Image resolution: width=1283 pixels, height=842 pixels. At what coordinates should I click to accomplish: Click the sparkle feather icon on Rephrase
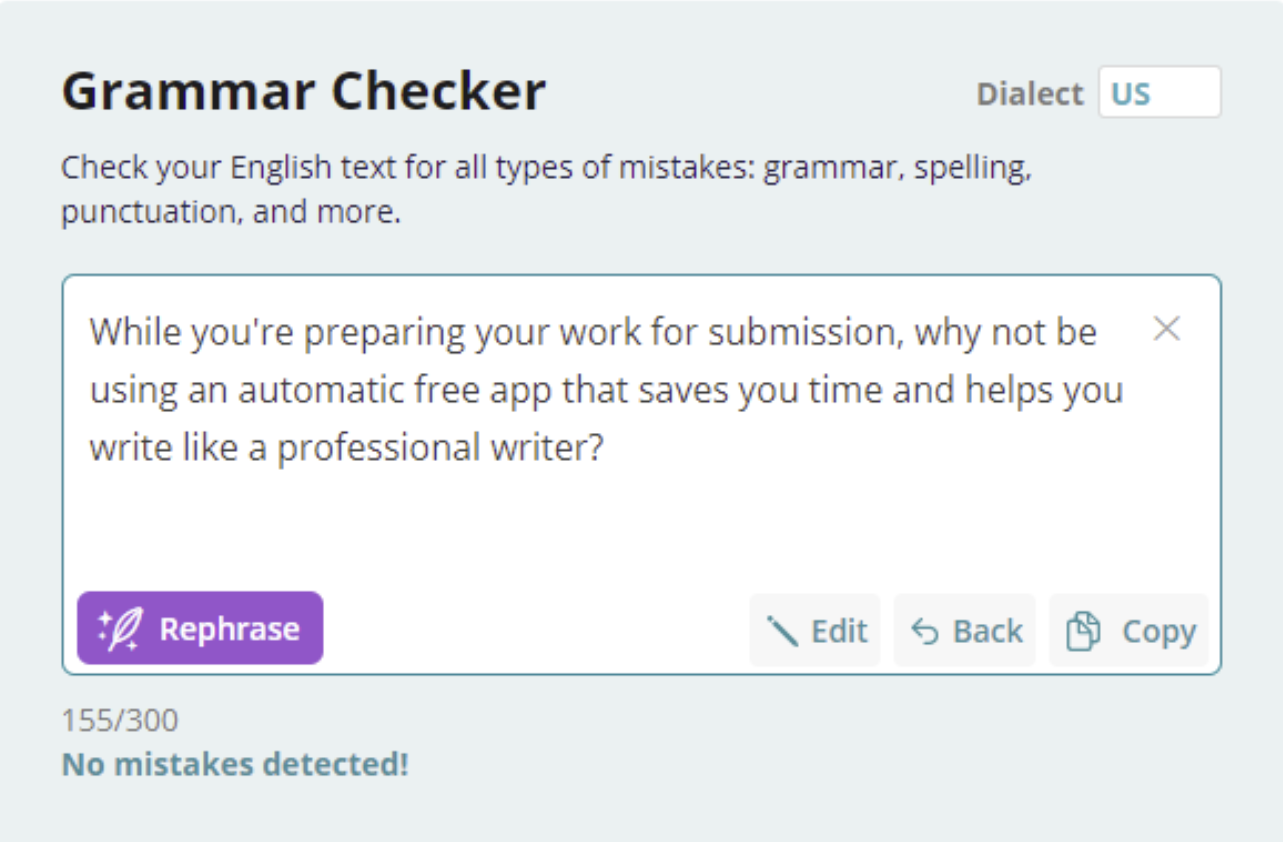pos(119,629)
